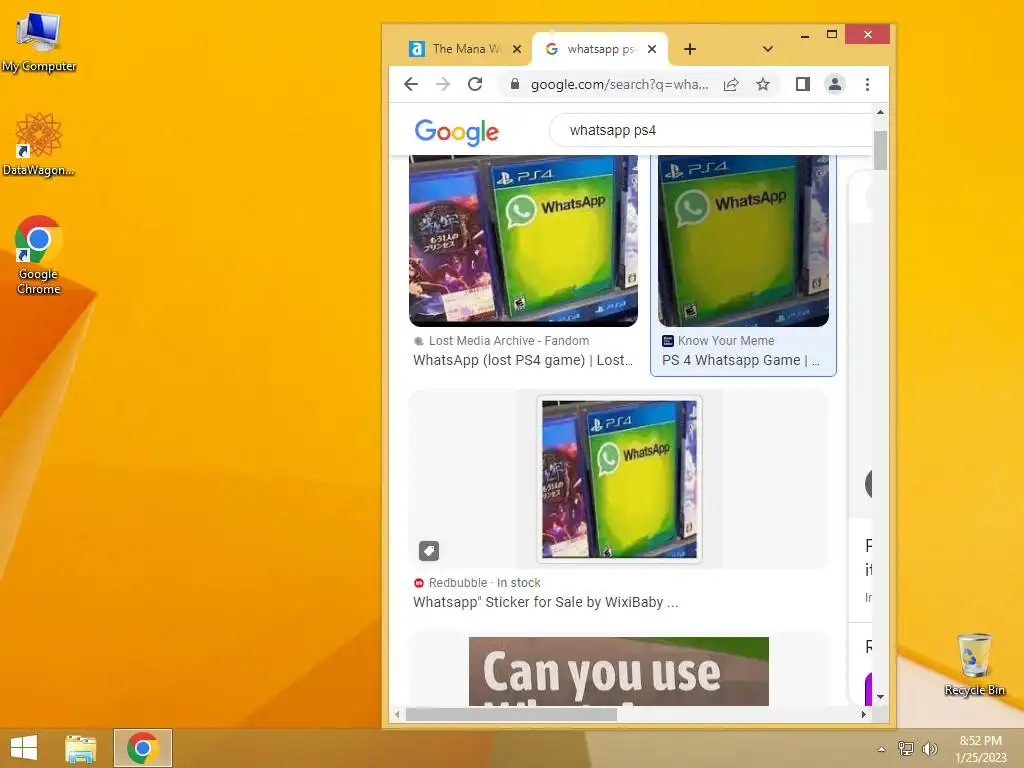This screenshot has width=1024, height=768.
Task: Open the Chrome side panel
Action: pyautogui.click(x=803, y=84)
